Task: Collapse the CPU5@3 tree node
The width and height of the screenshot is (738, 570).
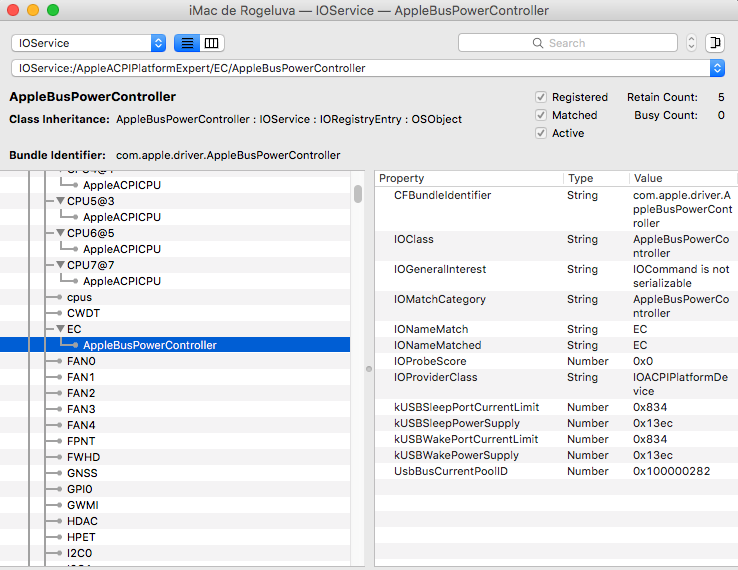Action: 60,201
